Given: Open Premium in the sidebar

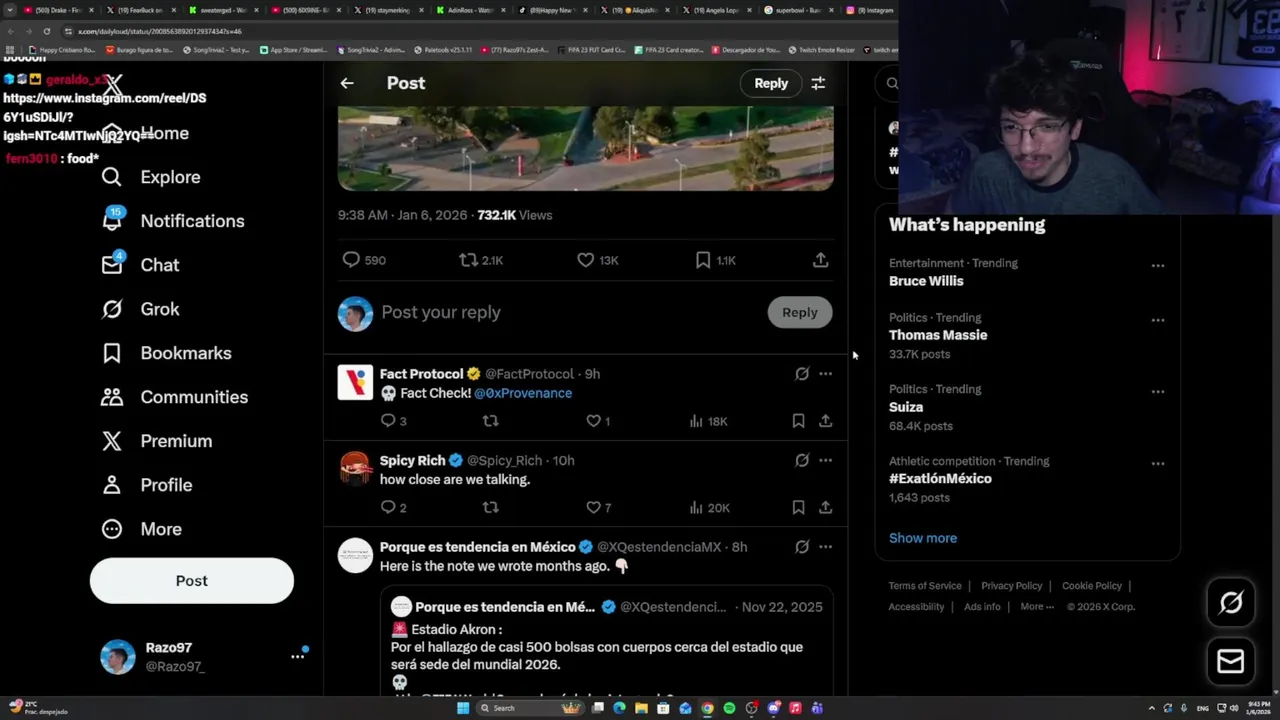Looking at the screenshot, I should (156, 441).
